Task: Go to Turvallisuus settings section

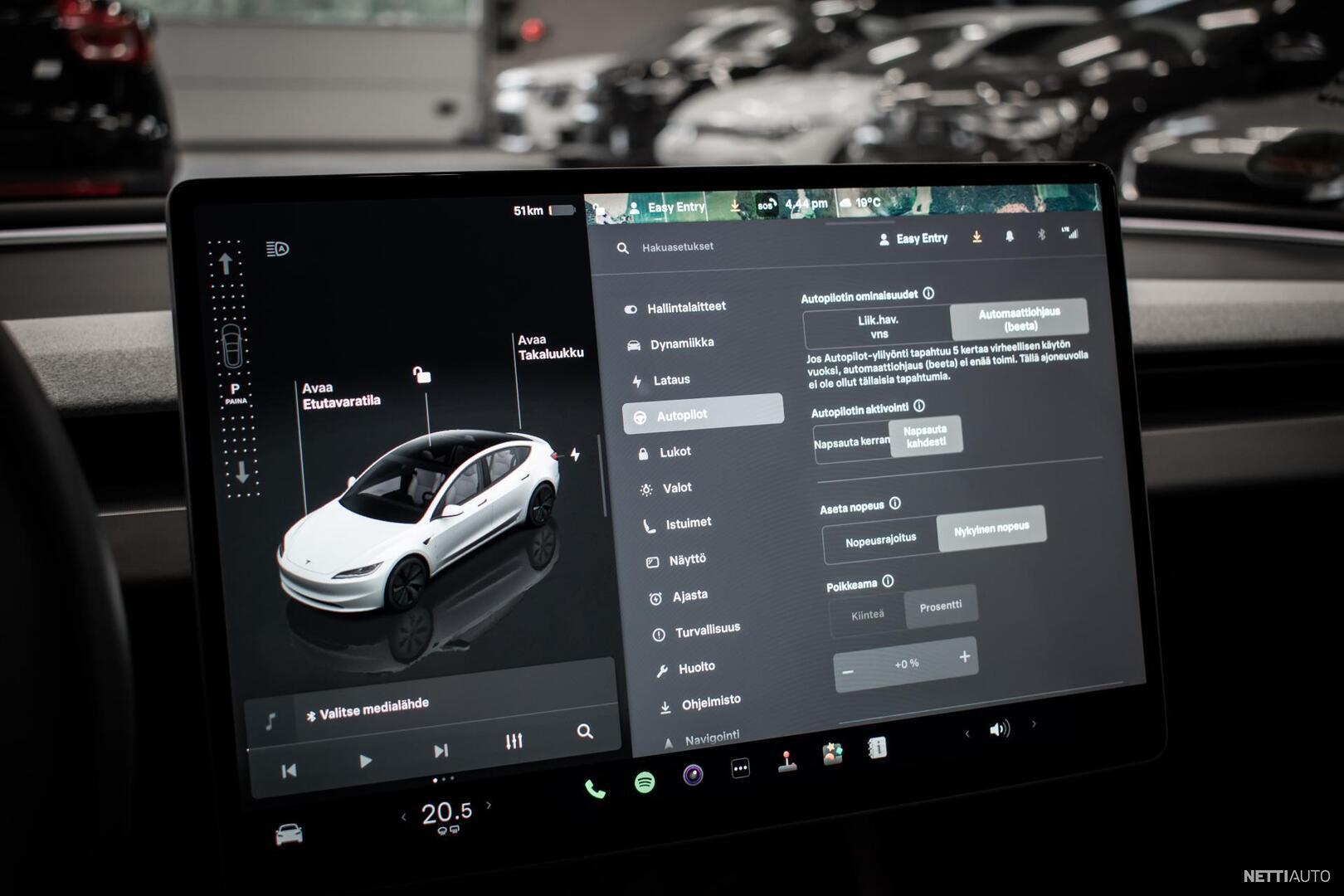Action: pos(706,631)
